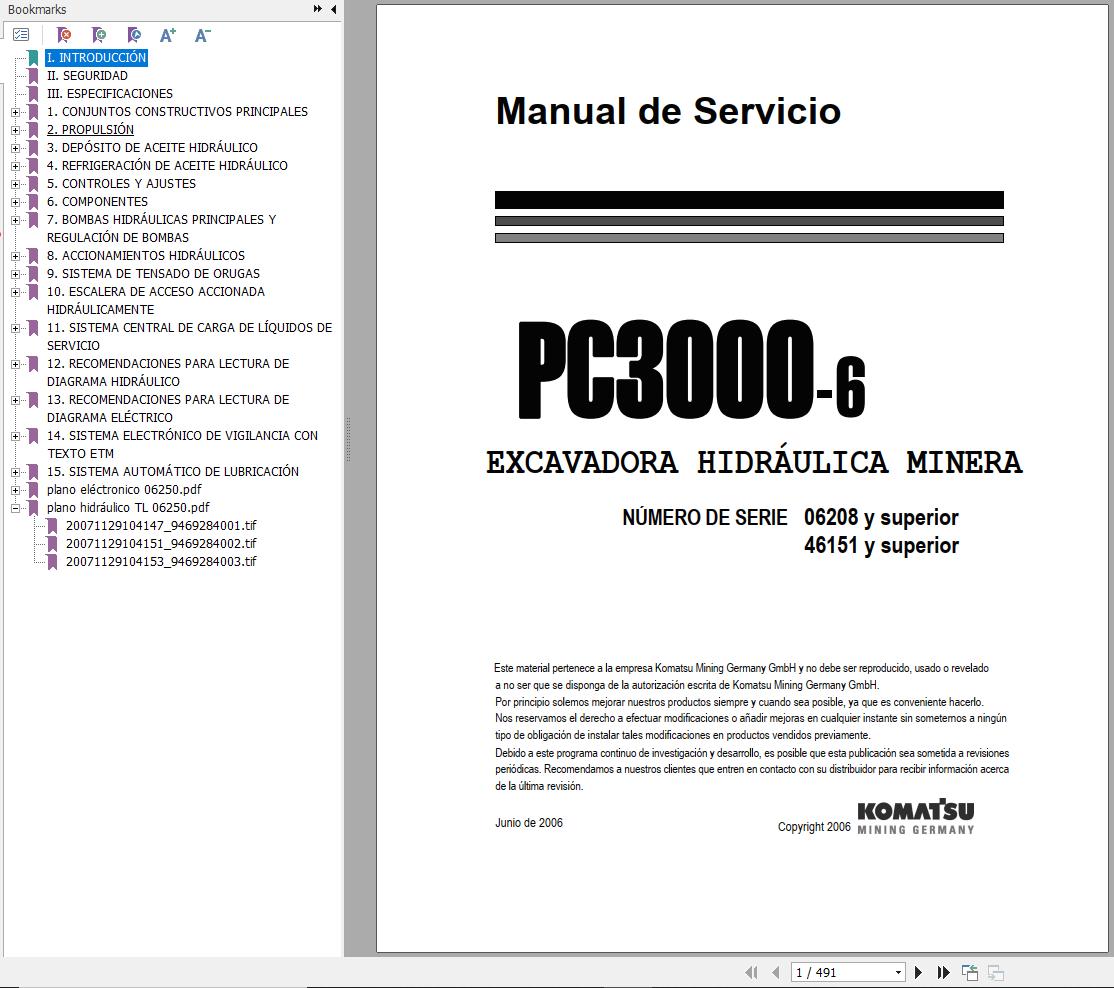1114x988 pixels.
Task: Open 4. REFRIGERACIÓN DE ACEITE HIDRÁULICO bookmark
Action: point(167,165)
